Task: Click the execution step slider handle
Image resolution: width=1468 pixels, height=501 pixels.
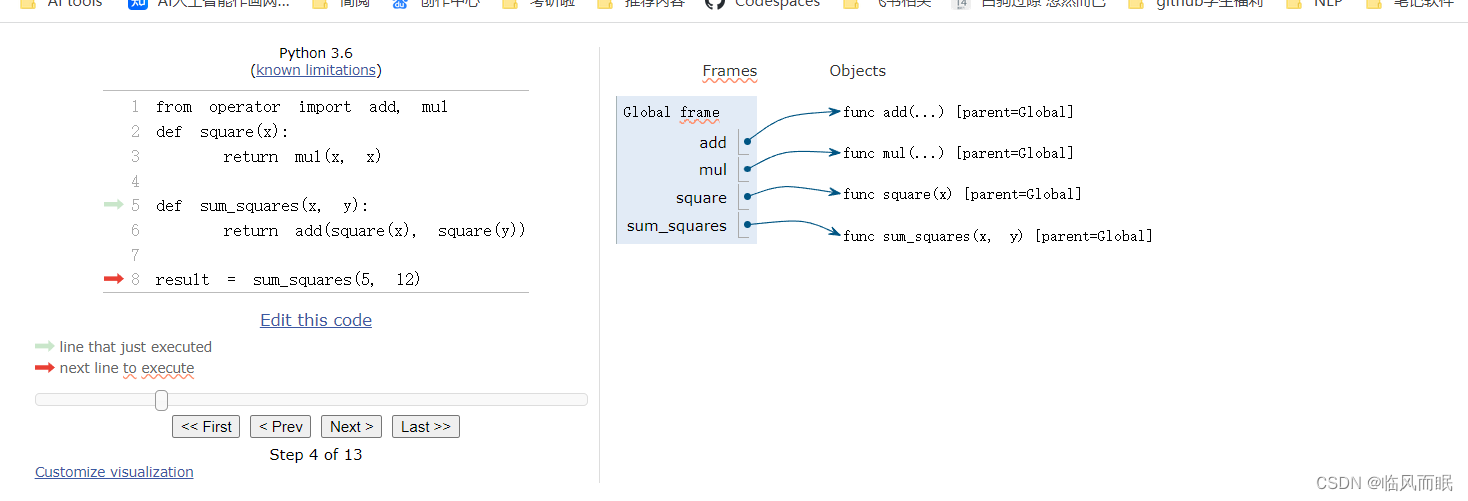Action: [161, 400]
